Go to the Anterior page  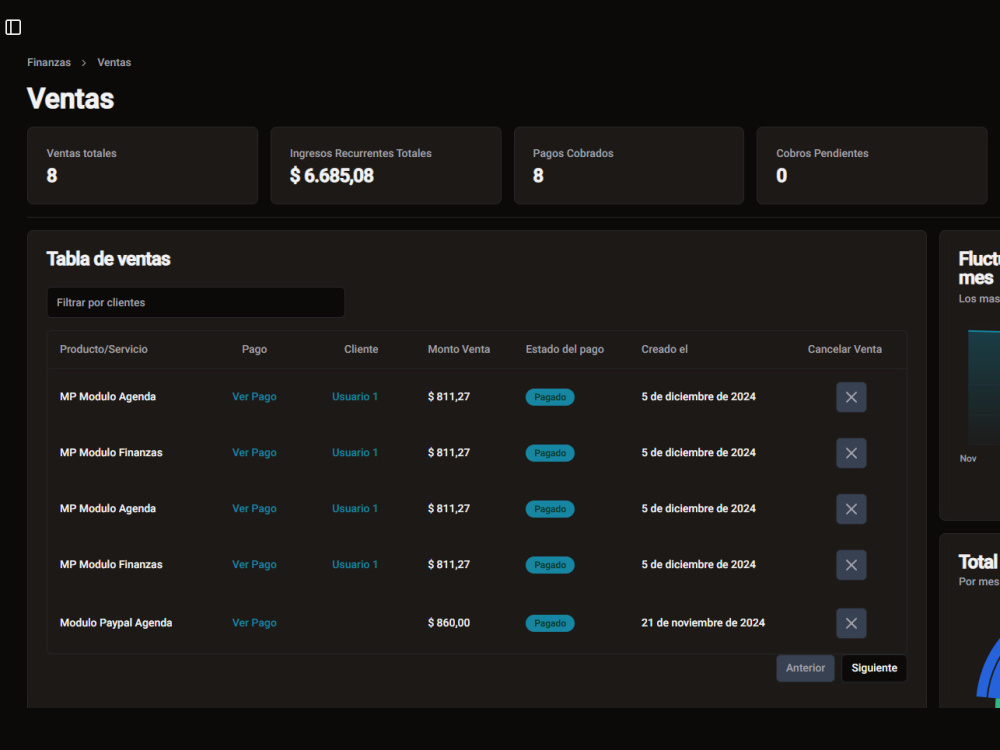pyautogui.click(x=805, y=668)
